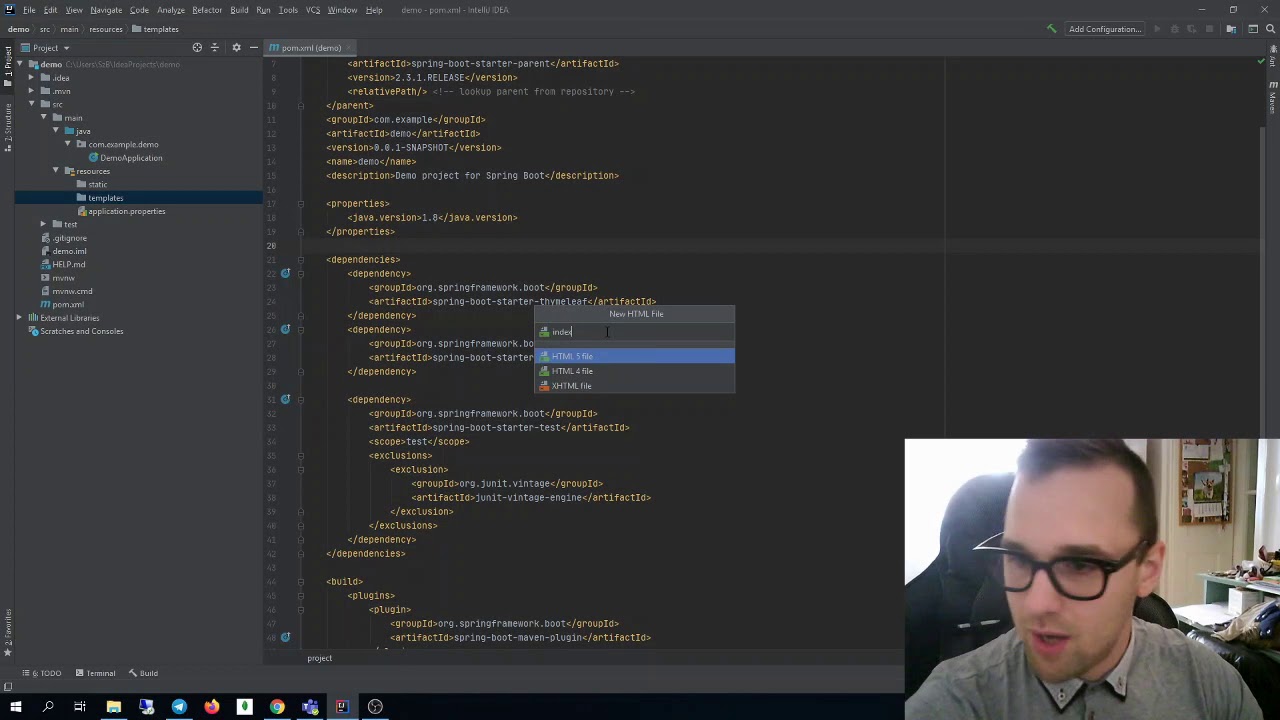The height and width of the screenshot is (720, 1280).
Task: Hide the Project panel with minus icon
Action: 254,48
